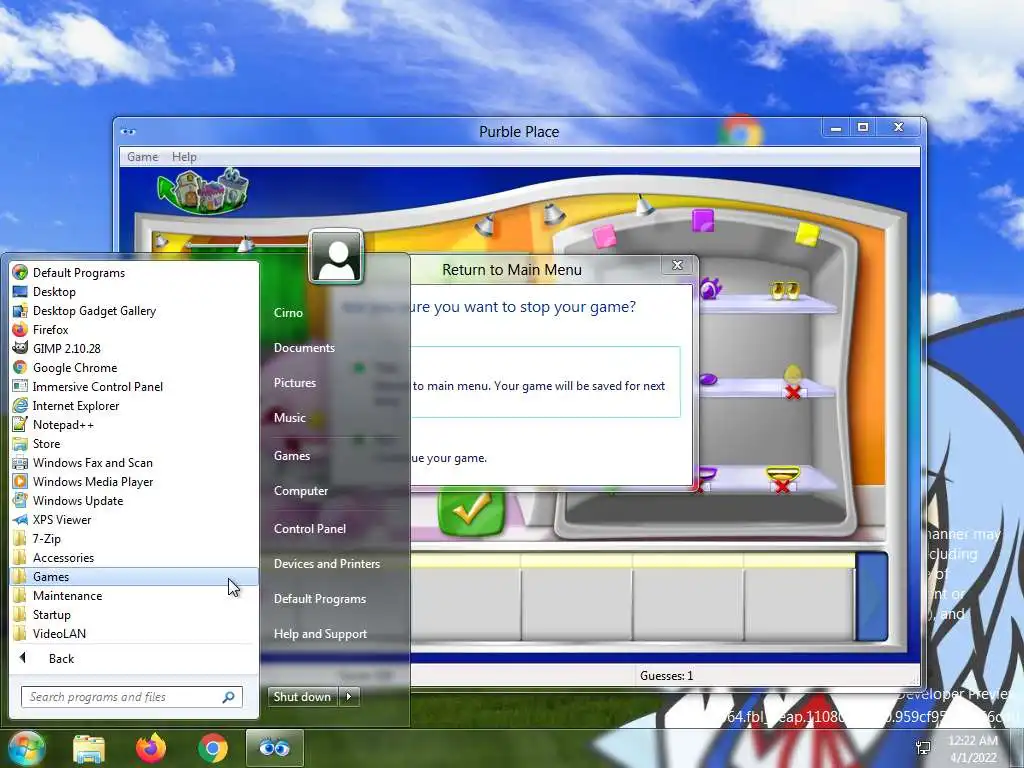The image size is (1024, 768).
Task: Go Back to the previous Start menu view
Action: click(x=134, y=658)
